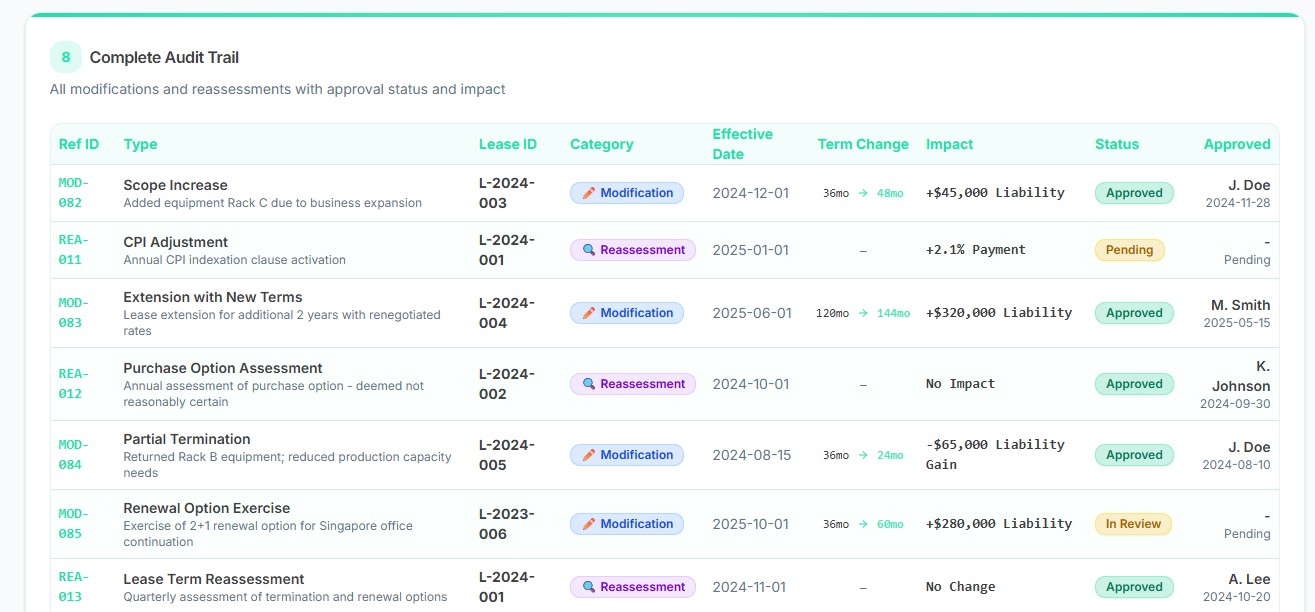Image resolution: width=1315 pixels, height=612 pixels.
Task: Click the No Change value for REA-013
Action: (961, 586)
